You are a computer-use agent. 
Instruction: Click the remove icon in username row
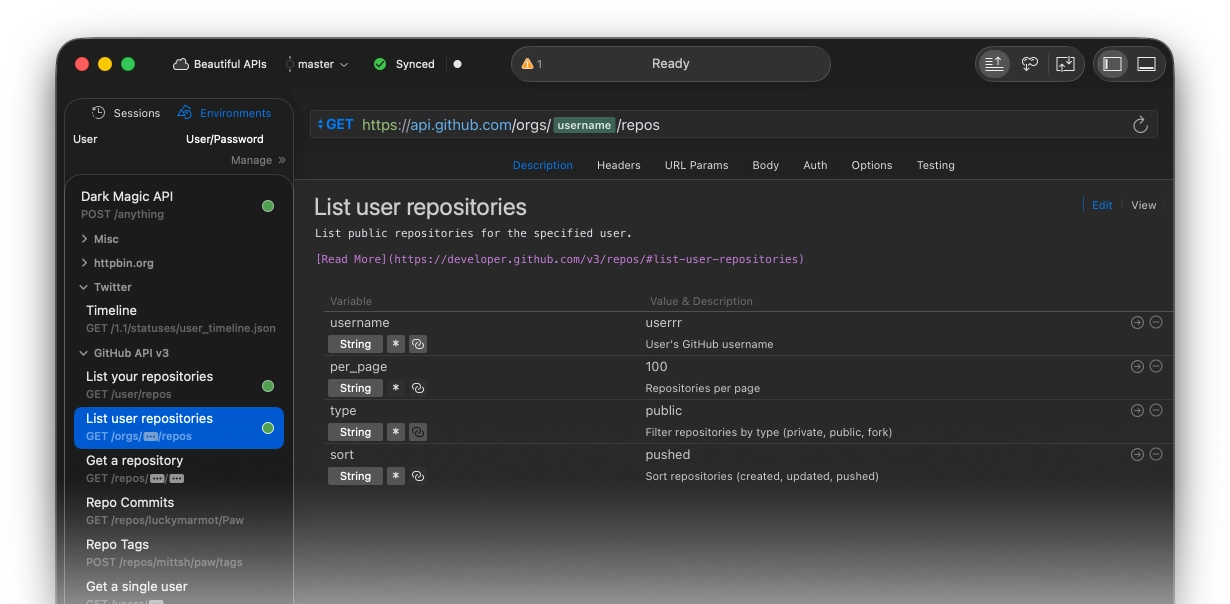tap(1156, 323)
